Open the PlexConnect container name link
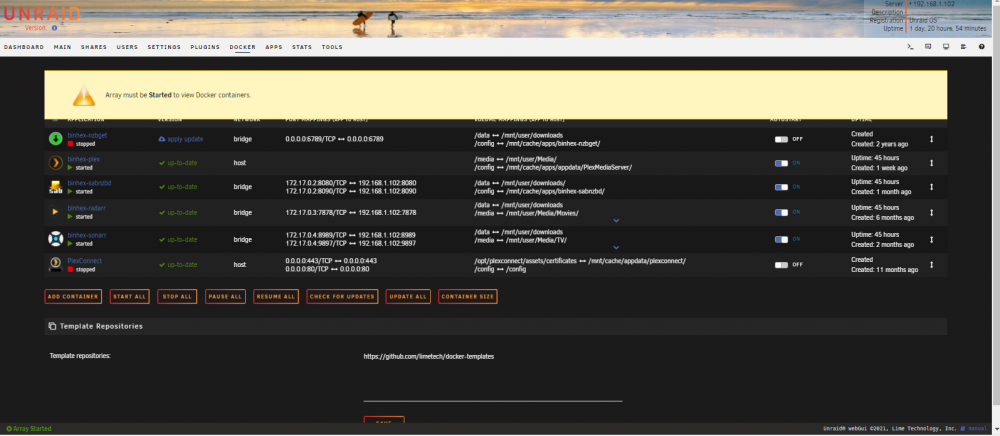Screen dimensions: 1000x436 tap(85, 261)
